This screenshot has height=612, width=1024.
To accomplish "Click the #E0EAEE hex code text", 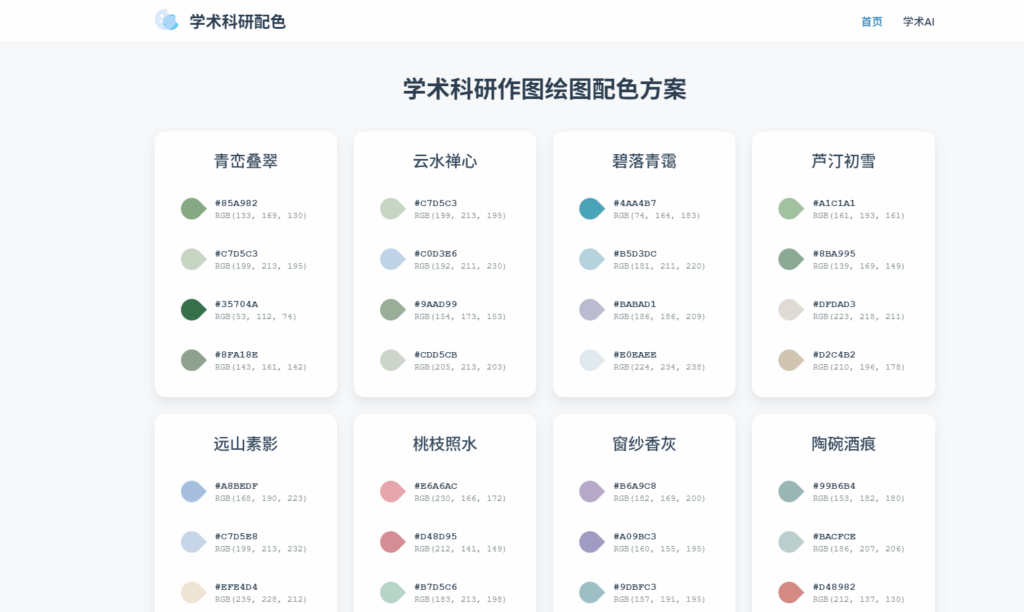I will click(635, 355).
